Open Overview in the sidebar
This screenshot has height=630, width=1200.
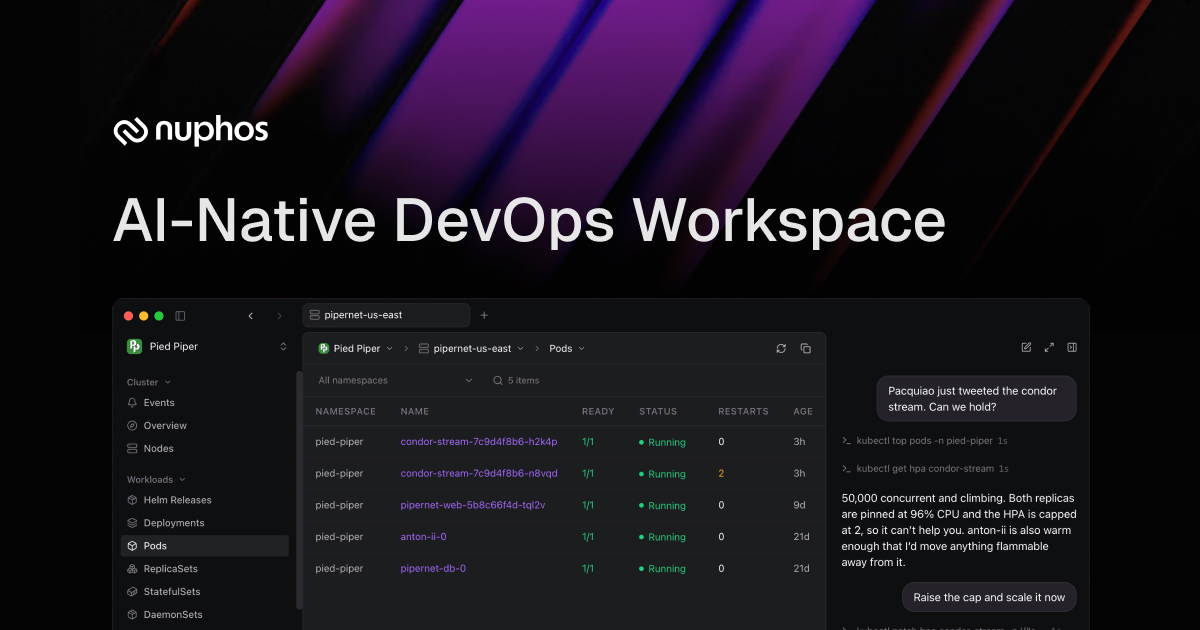[205, 426]
